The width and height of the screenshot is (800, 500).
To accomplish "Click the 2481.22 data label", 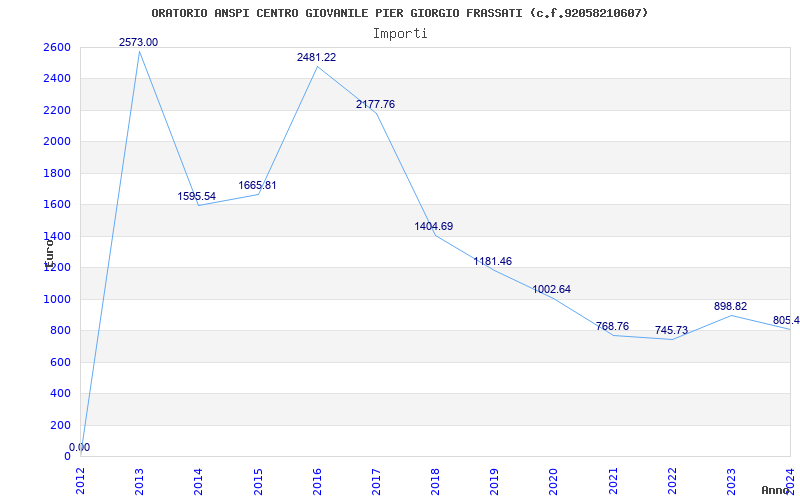I will [x=316, y=58].
